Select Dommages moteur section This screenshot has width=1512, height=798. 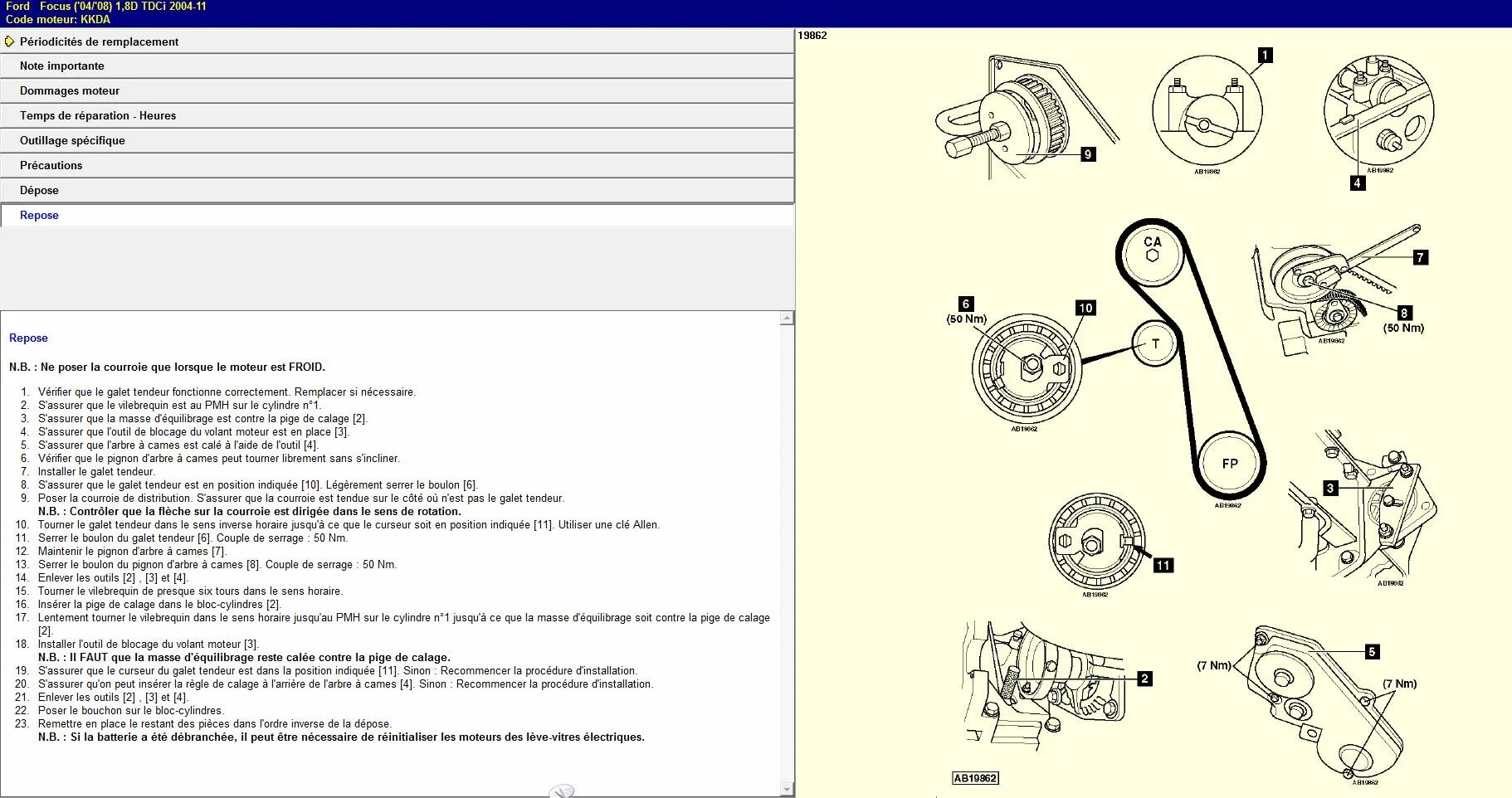pyautogui.click(x=397, y=91)
